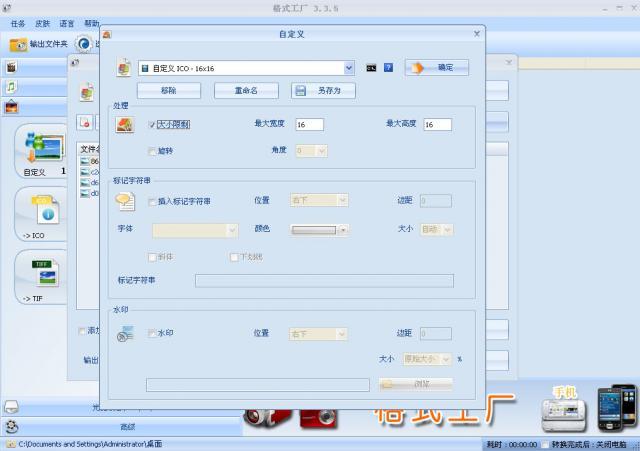The image size is (640, 451).
Task: Toggle 转换完成后:关闭电脑 checkbox
Action: (x=545, y=444)
